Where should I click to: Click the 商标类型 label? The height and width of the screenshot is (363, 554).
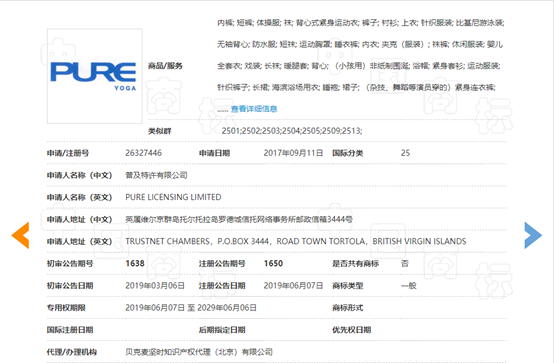click(x=348, y=286)
